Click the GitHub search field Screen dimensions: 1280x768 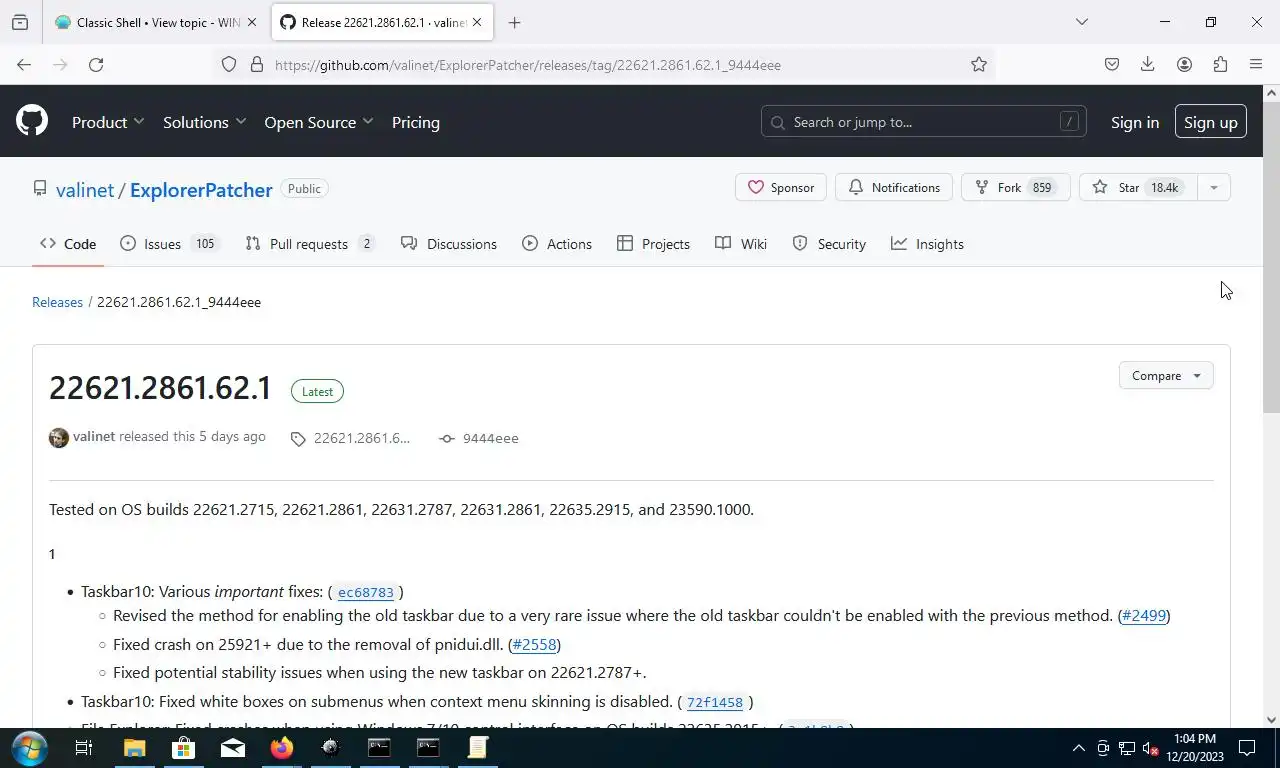pos(923,122)
